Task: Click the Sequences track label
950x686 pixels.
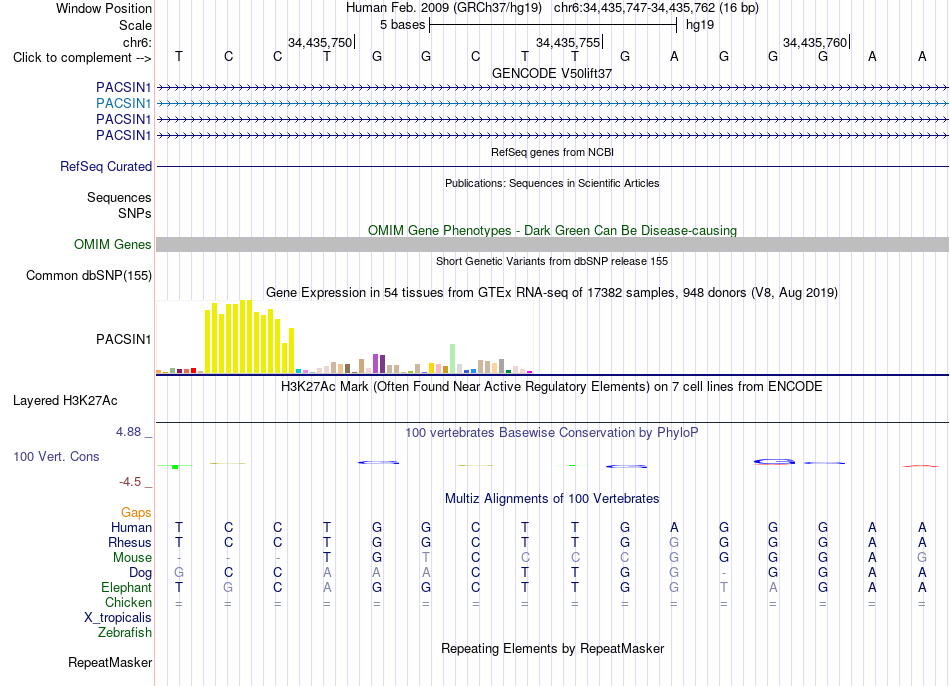Action: (119, 198)
